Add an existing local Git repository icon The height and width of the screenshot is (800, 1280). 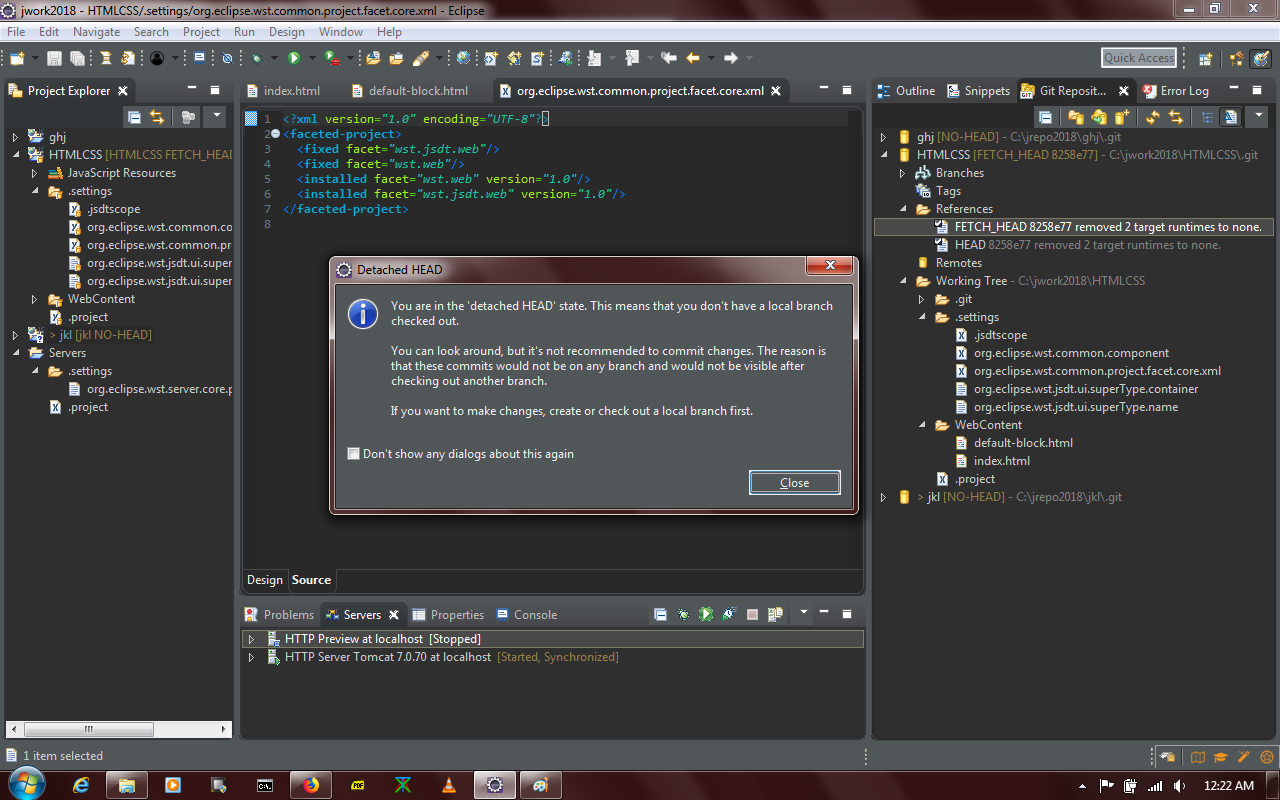pyautogui.click(x=1076, y=118)
